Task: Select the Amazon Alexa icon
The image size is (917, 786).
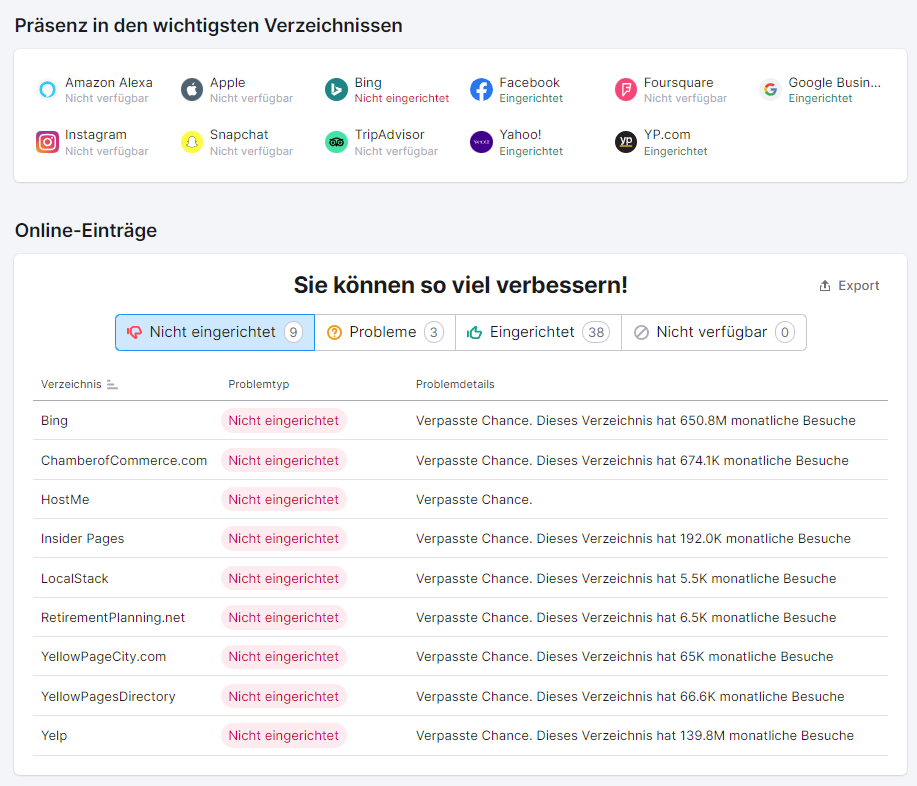Action: pyautogui.click(x=47, y=89)
